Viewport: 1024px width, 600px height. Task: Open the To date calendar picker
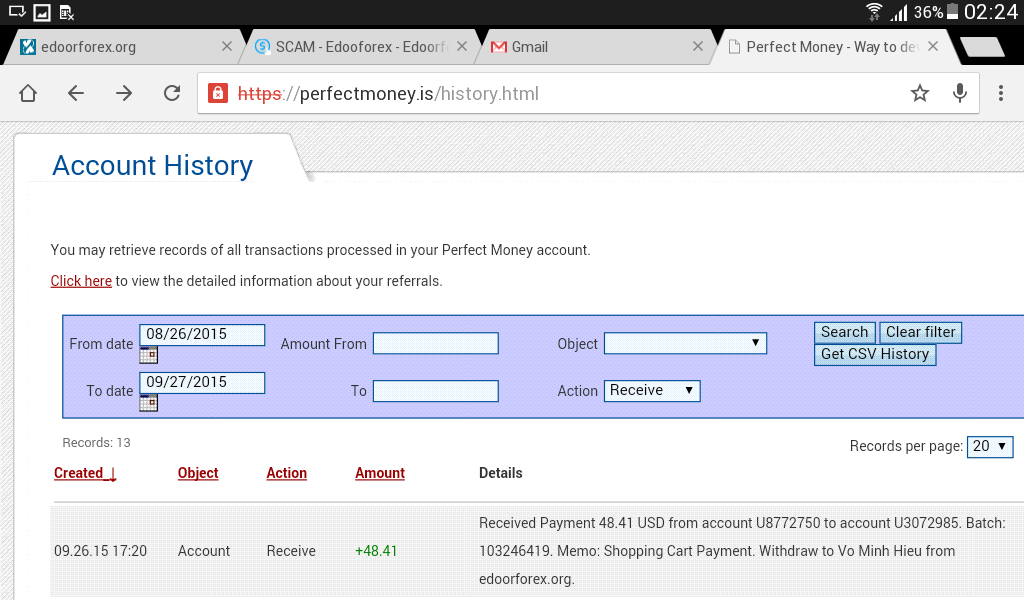[148, 403]
